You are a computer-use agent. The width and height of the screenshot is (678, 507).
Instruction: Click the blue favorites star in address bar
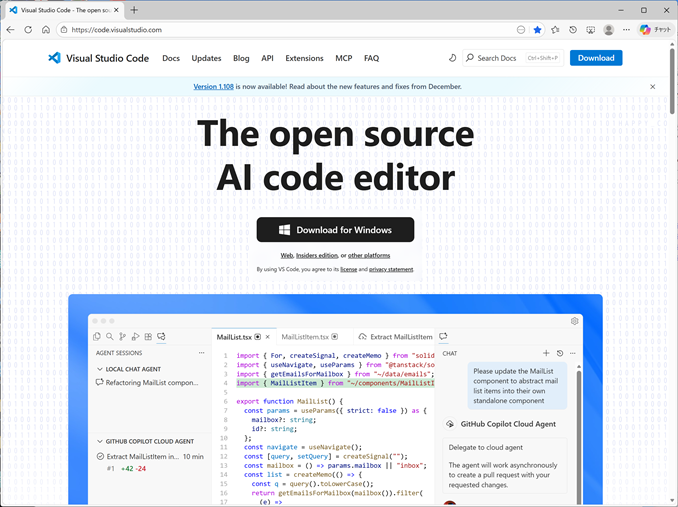pos(537,30)
